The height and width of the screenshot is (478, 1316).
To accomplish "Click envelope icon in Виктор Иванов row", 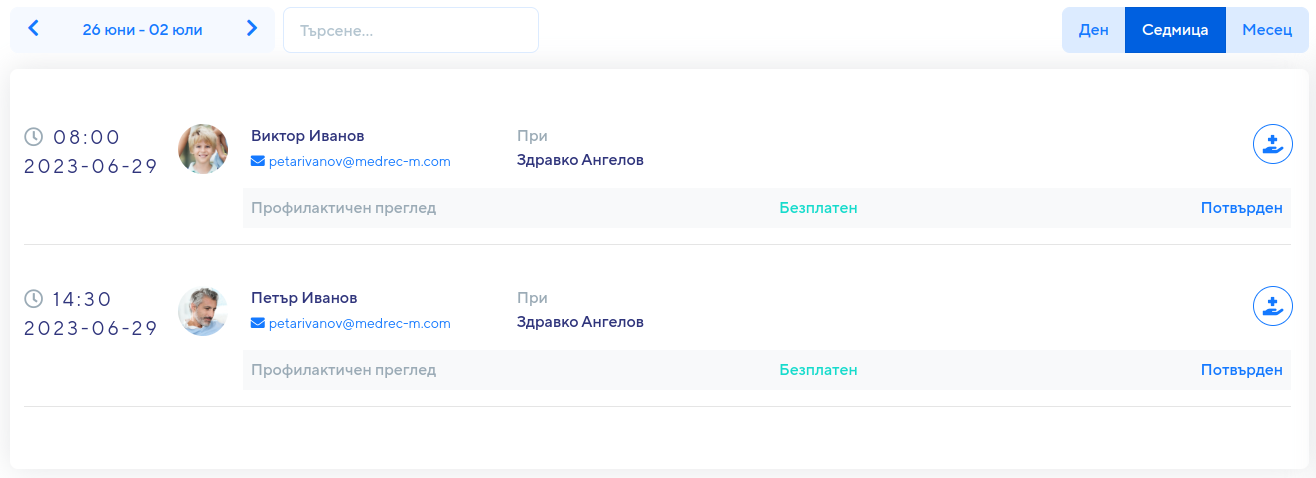I will coord(258,161).
